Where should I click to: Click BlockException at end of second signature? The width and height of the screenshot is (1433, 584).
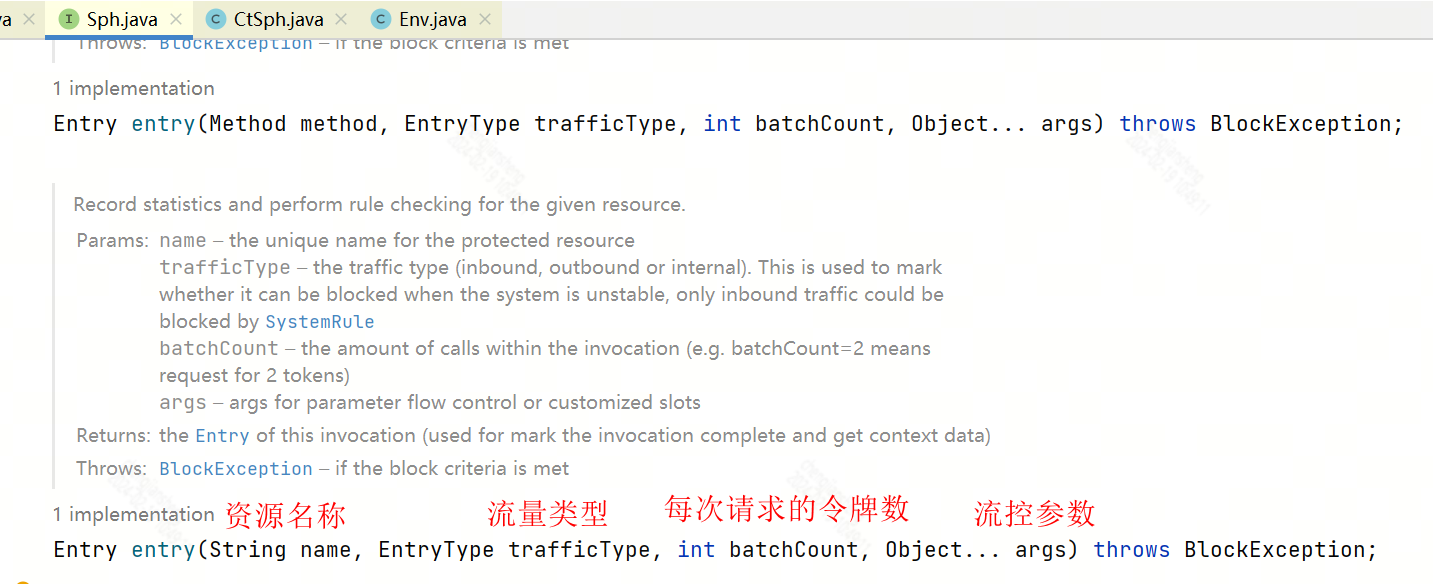click(x=1275, y=550)
